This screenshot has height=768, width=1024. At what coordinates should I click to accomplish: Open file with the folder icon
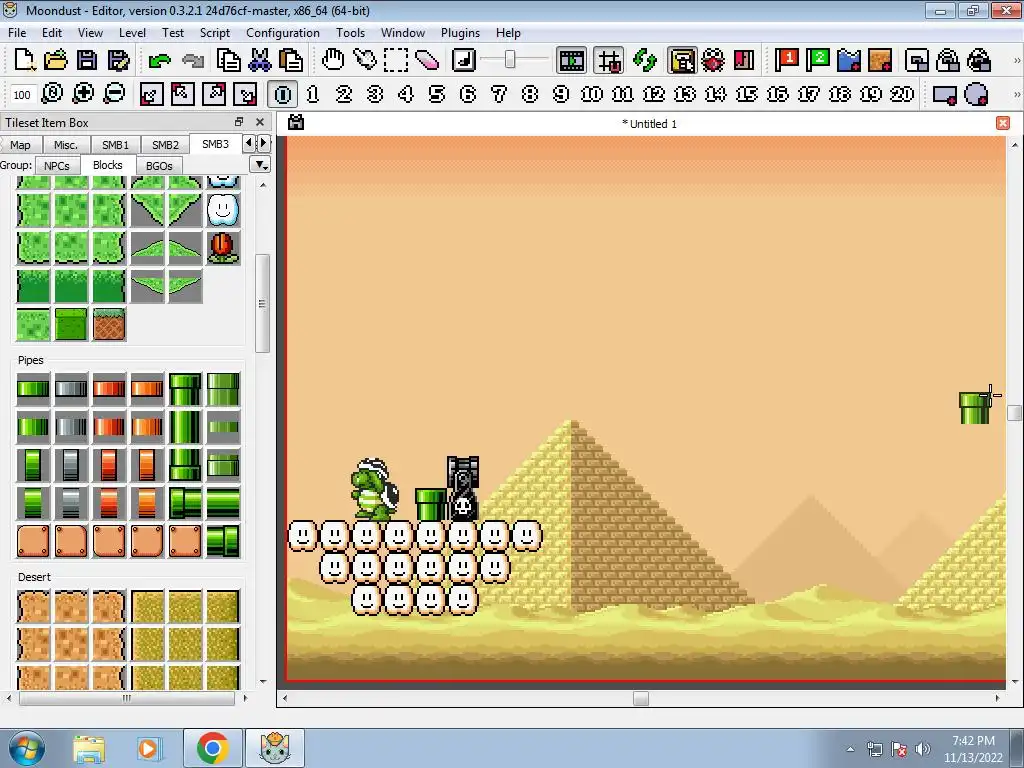point(56,60)
